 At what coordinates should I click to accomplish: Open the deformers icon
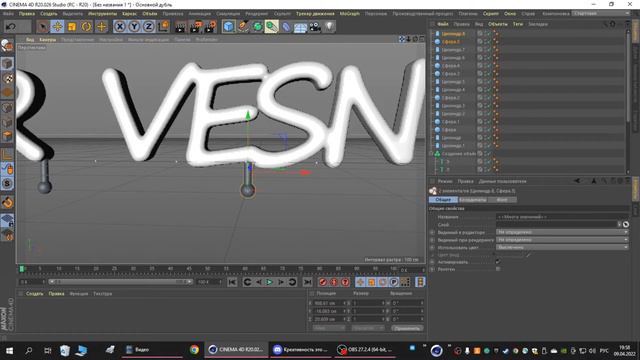click(286, 27)
